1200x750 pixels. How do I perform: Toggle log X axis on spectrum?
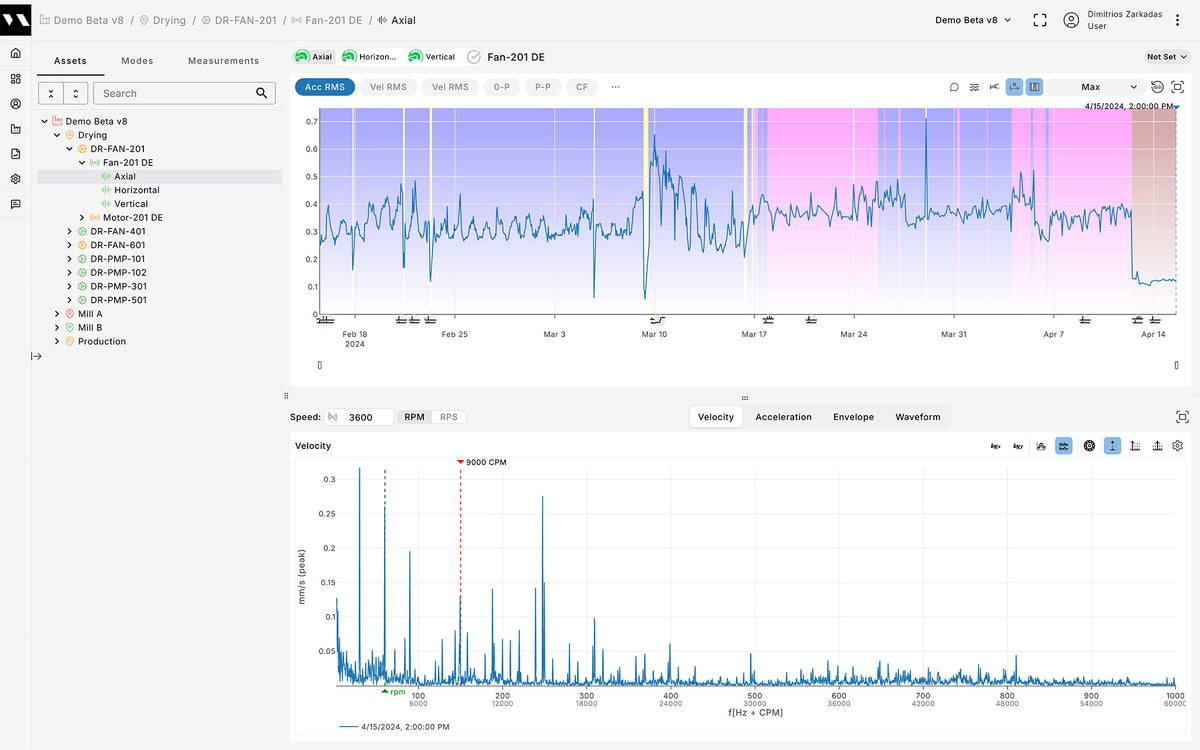click(x=995, y=446)
